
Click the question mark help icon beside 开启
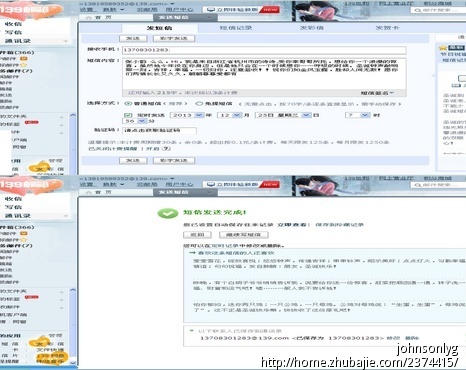pyautogui.click(x=166, y=149)
